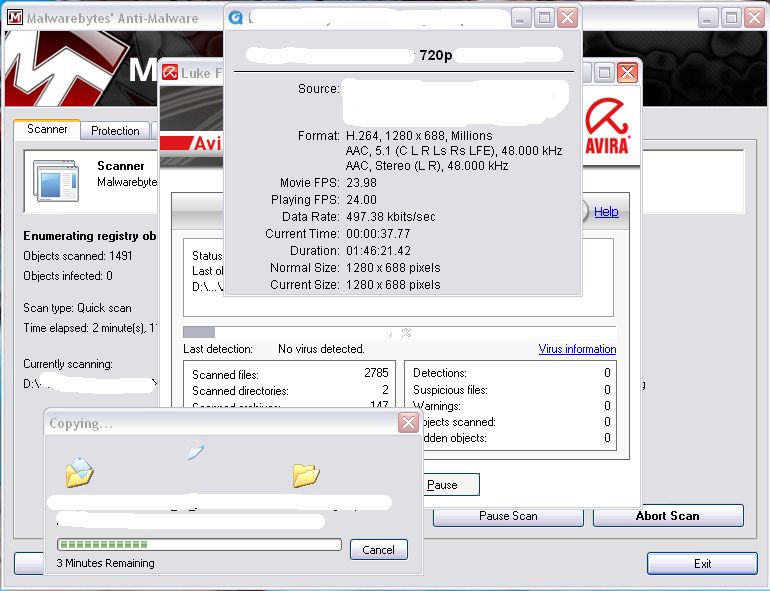
Task: Click Movie FPS value 23.98
Action: coord(361,183)
